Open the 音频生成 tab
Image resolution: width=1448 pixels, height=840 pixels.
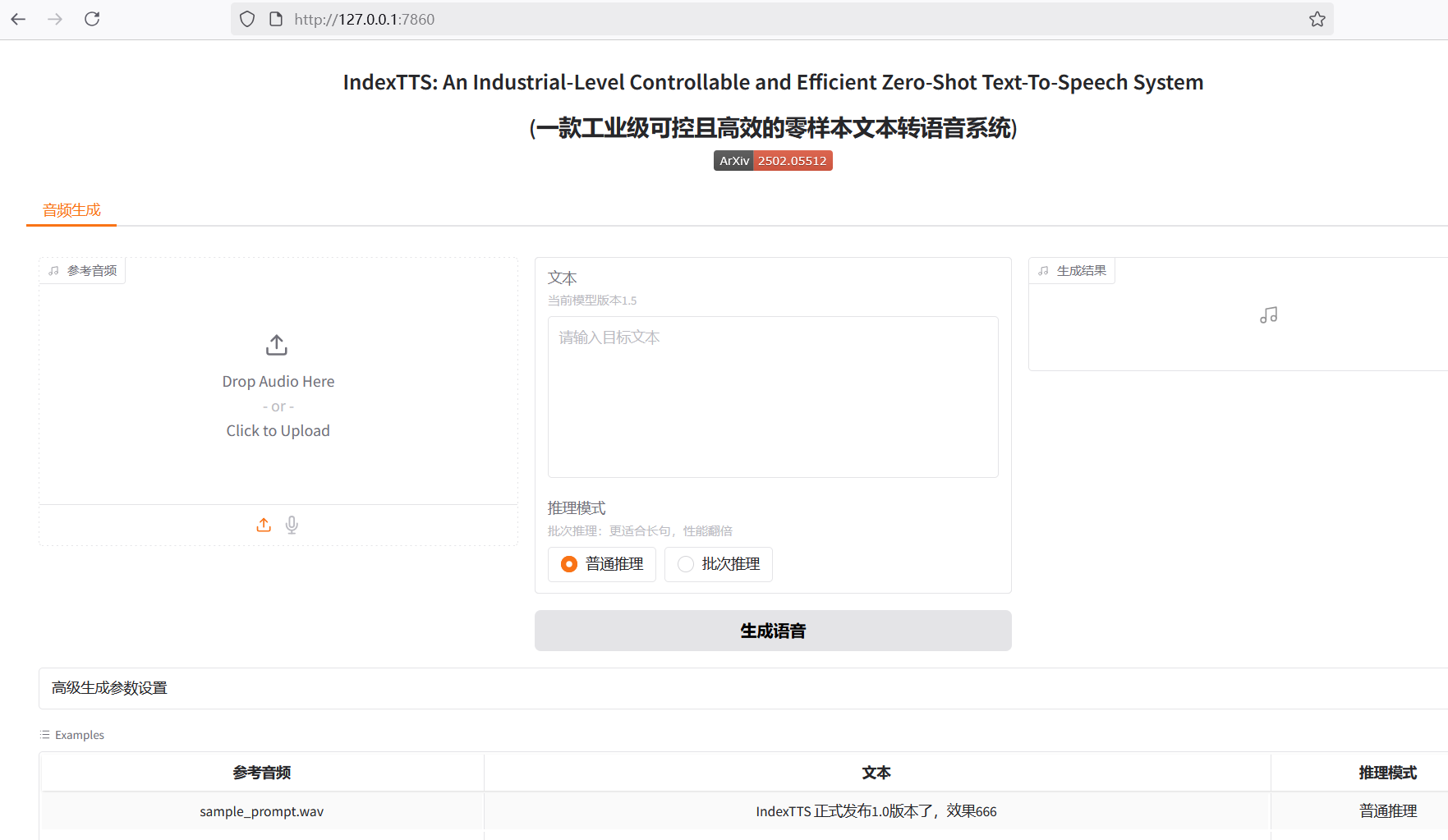click(71, 210)
